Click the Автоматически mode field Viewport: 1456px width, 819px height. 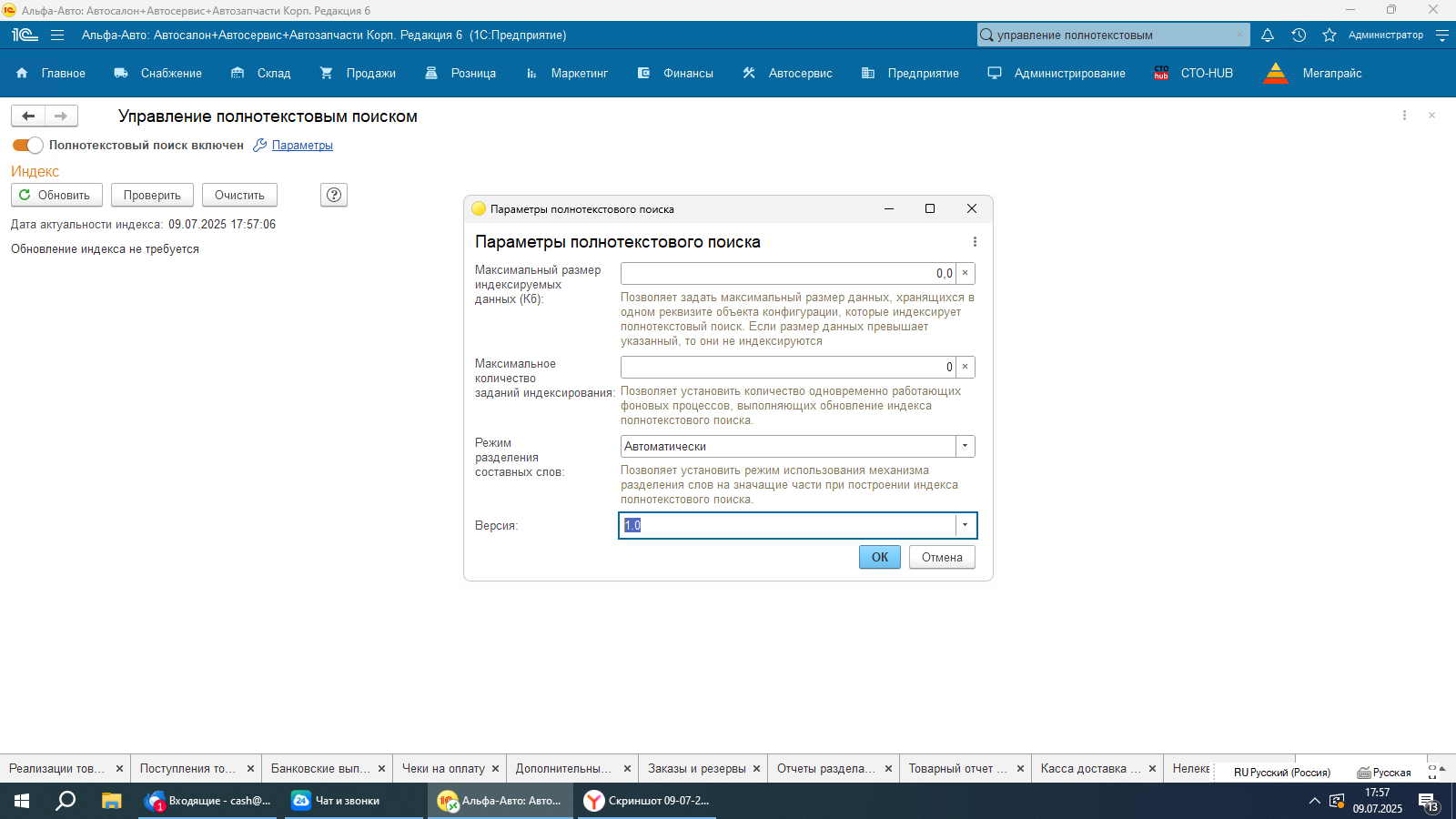tap(788, 446)
